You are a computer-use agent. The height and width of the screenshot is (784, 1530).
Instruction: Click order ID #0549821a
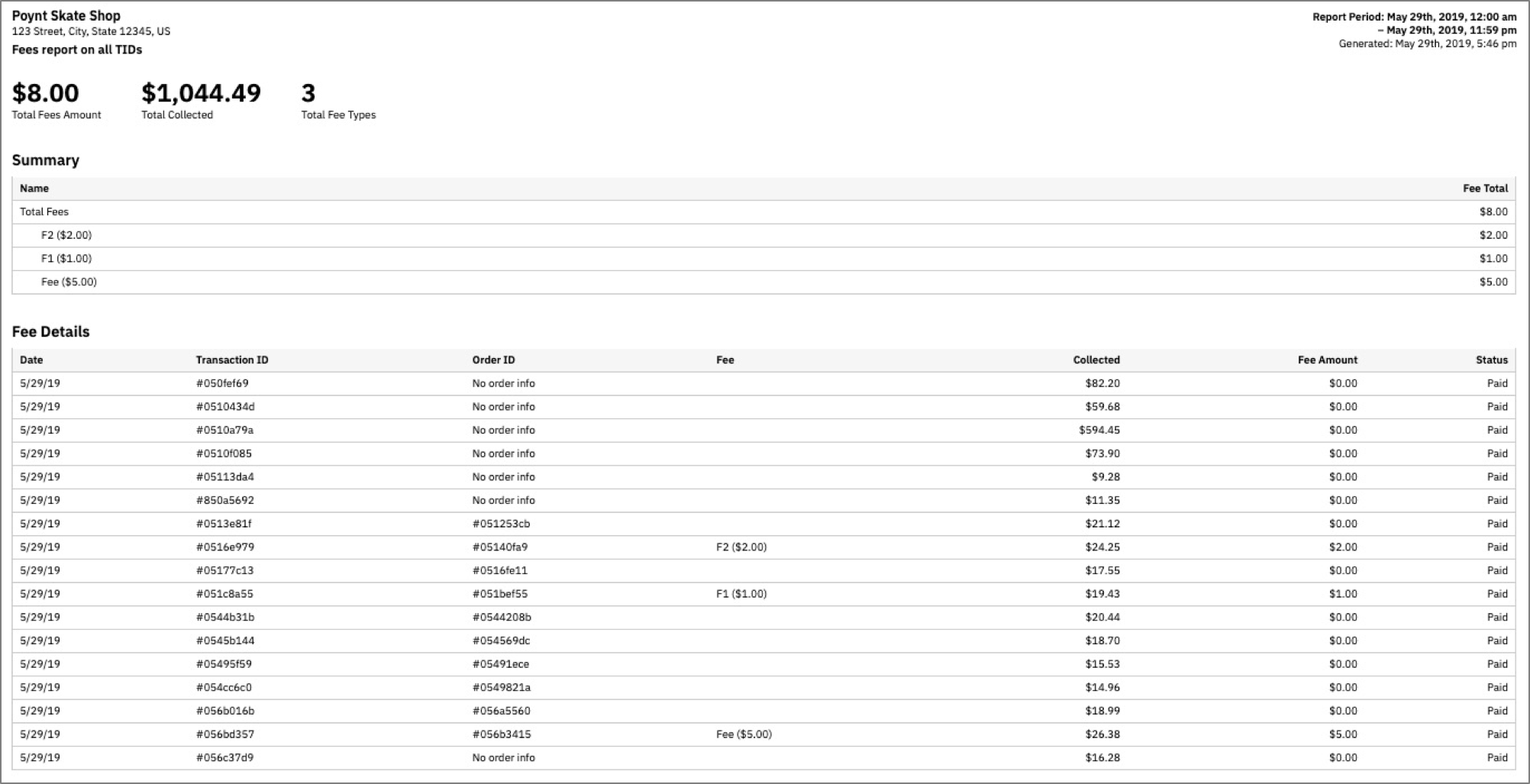(x=501, y=688)
